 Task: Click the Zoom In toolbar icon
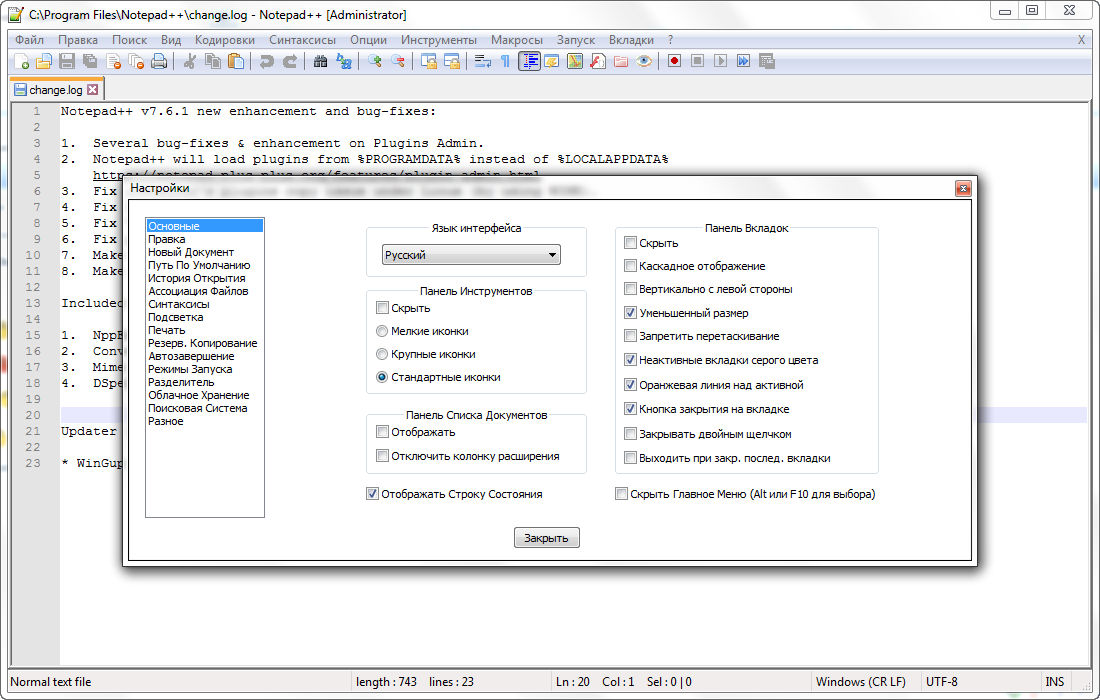point(375,62)
